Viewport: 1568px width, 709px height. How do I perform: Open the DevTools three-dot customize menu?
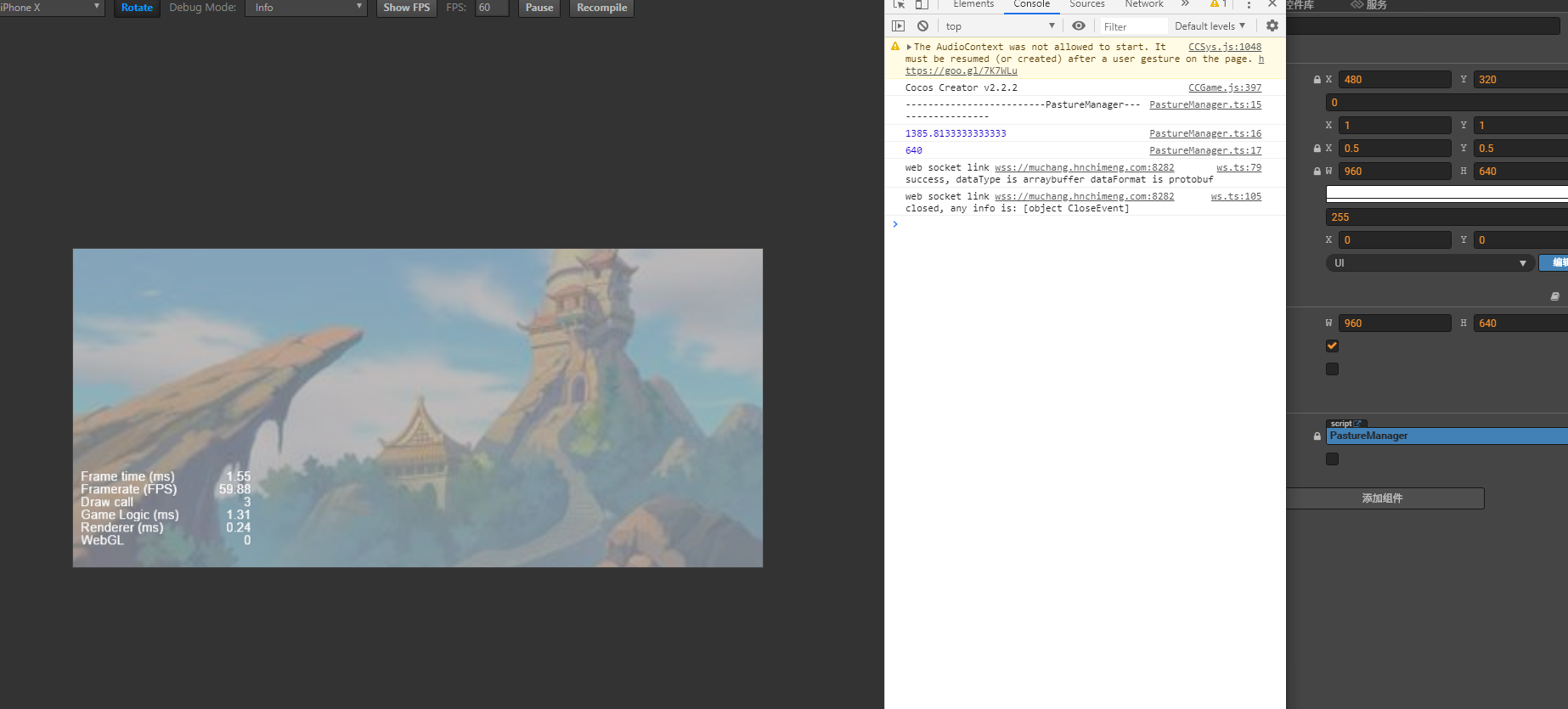click(1249, 5)
